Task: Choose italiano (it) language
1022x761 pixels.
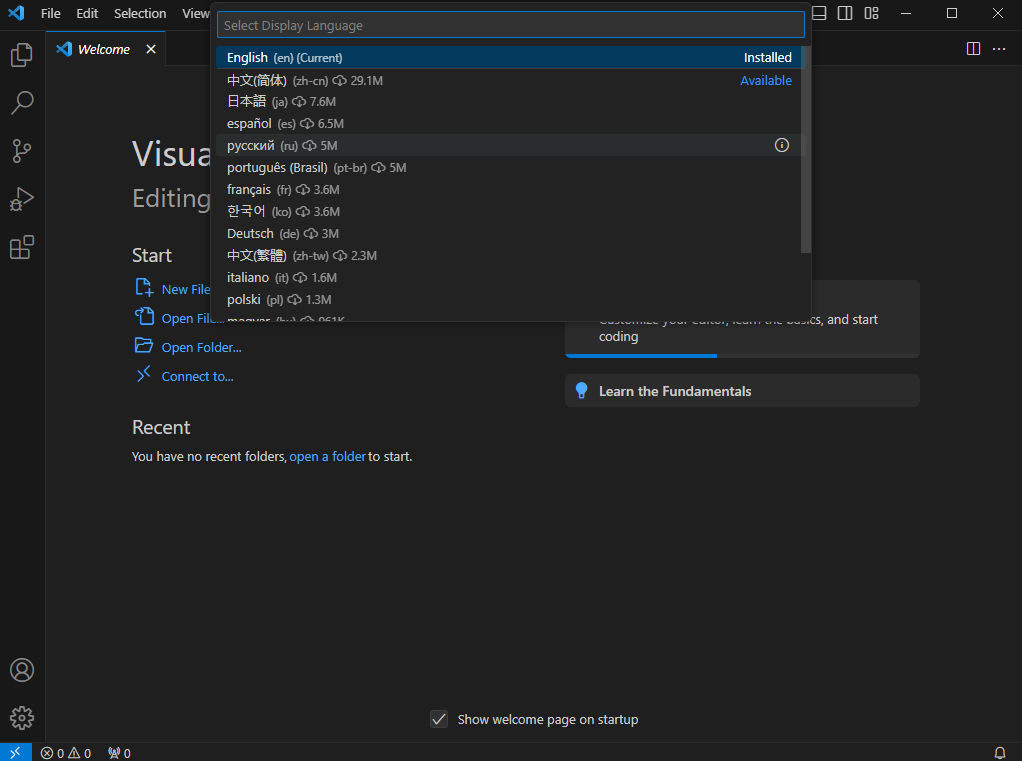Action: [x=508, y=278]
